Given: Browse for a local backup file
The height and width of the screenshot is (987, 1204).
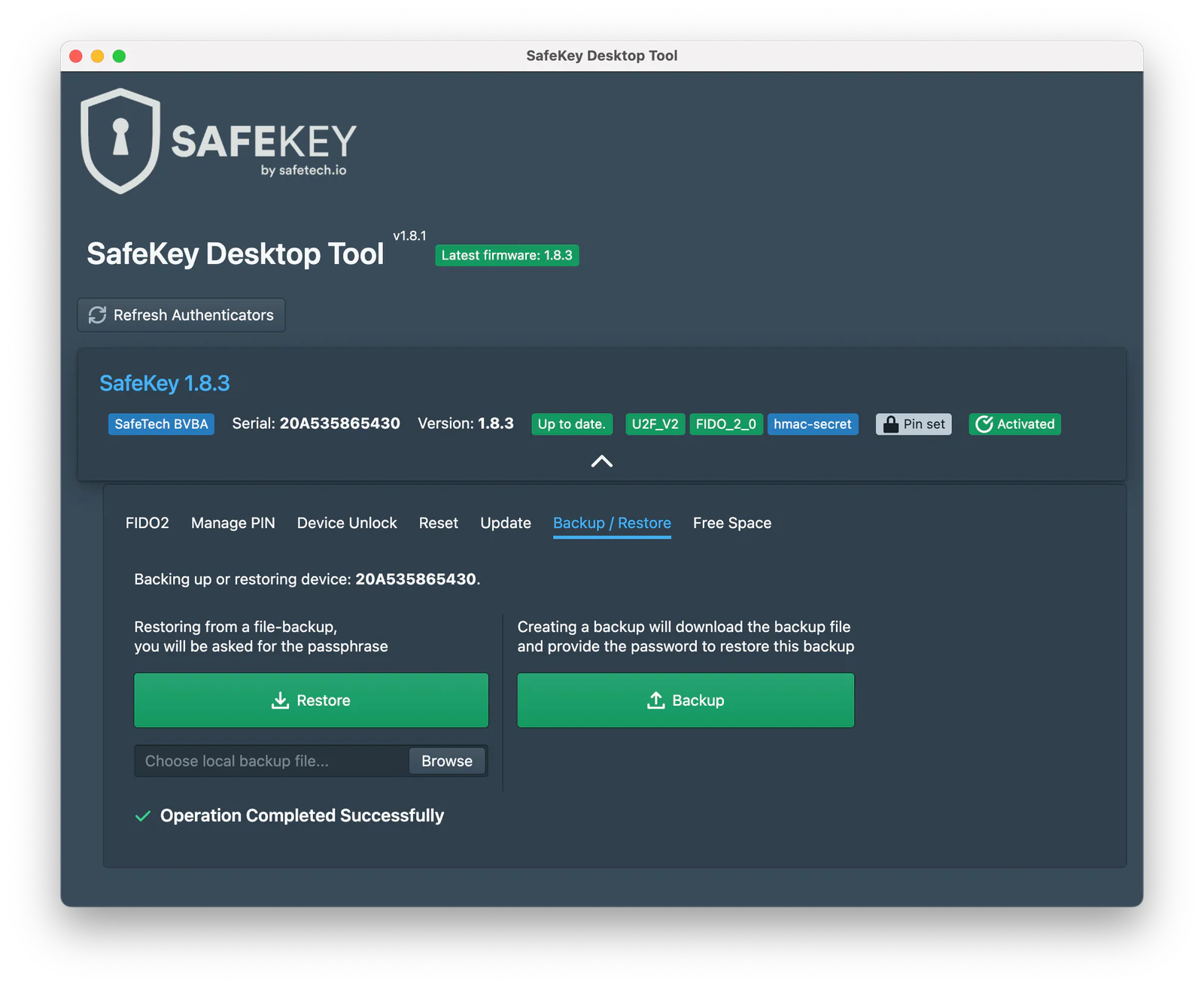Looking at the screenshot, I should [447, 761].
